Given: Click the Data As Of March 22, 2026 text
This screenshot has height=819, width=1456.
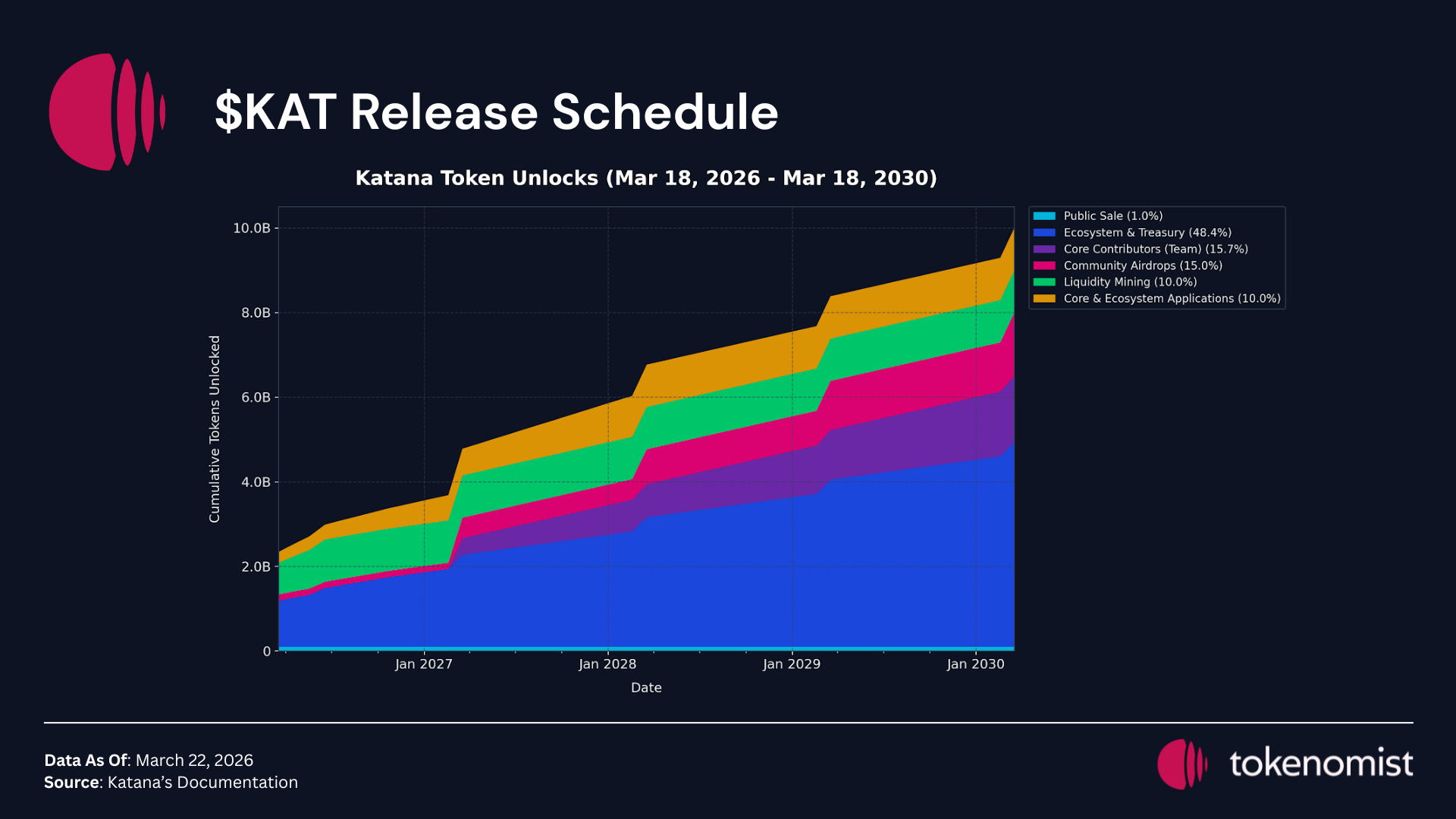Looking at the screenshot, I should (149, 761).
